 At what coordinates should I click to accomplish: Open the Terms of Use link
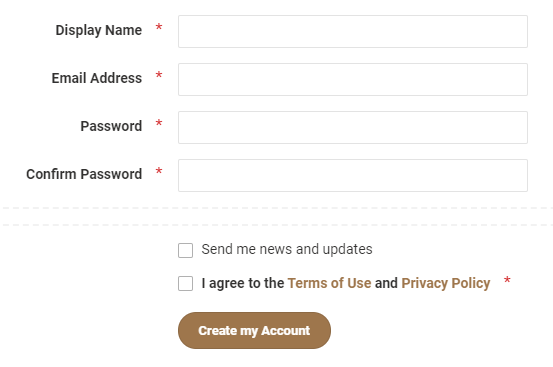pyautogui.click(x=329, y=283)
